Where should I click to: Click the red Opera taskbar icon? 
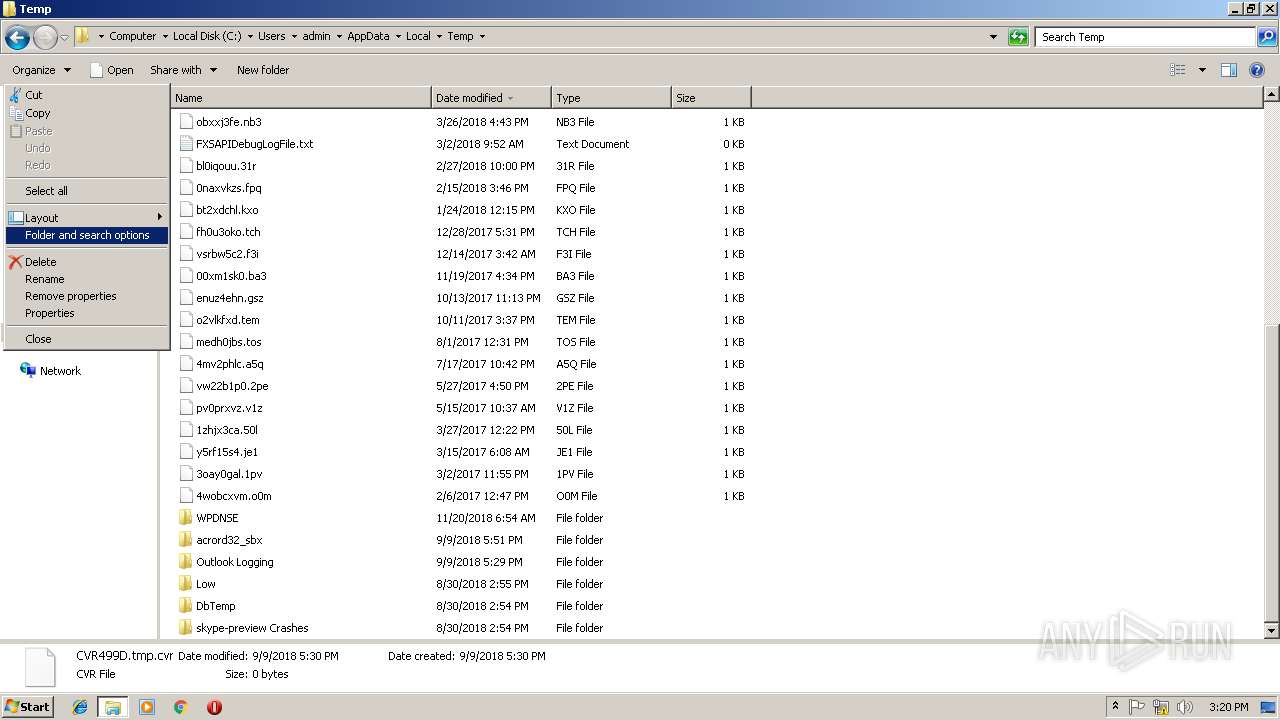tap(214, 707)
